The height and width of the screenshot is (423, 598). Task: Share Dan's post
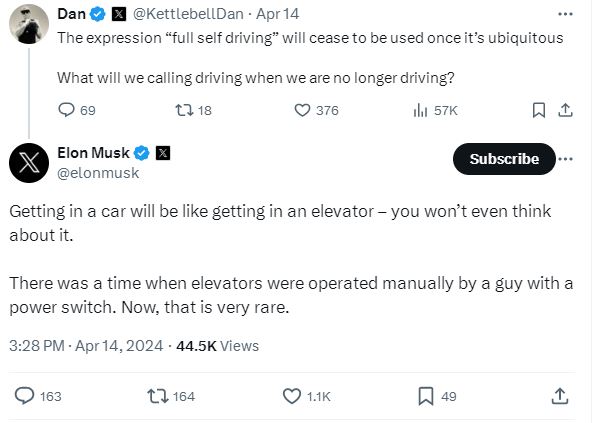pos(565,110)
